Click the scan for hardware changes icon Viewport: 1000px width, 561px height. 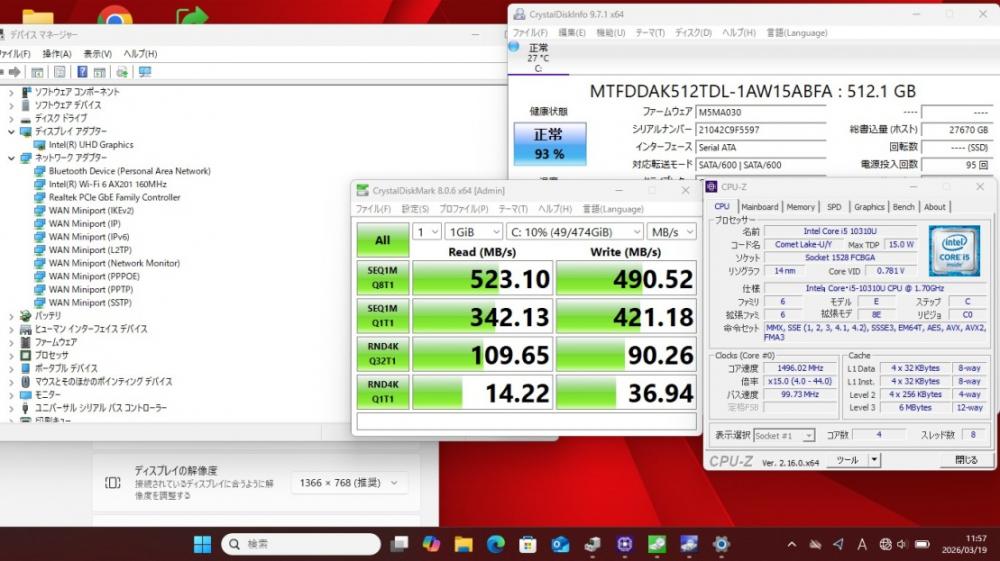(145, 72)
